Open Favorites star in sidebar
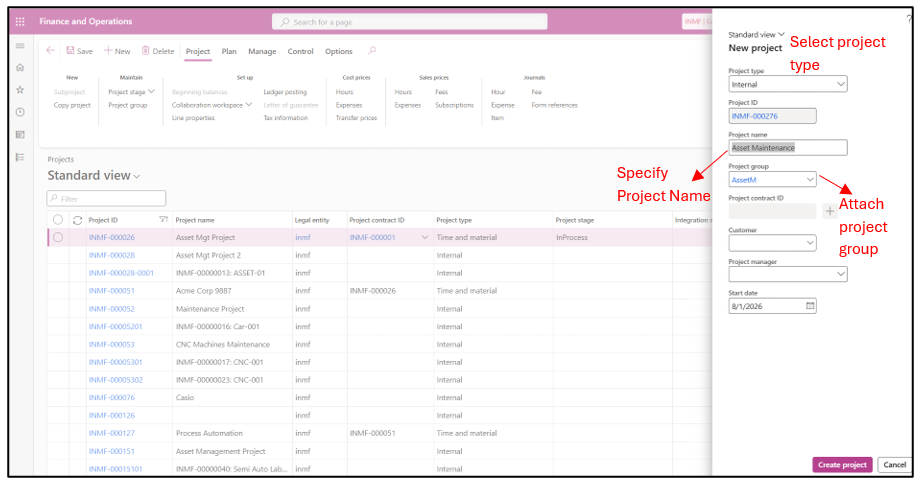Screen dimensions: 915x480 (20, 90)
